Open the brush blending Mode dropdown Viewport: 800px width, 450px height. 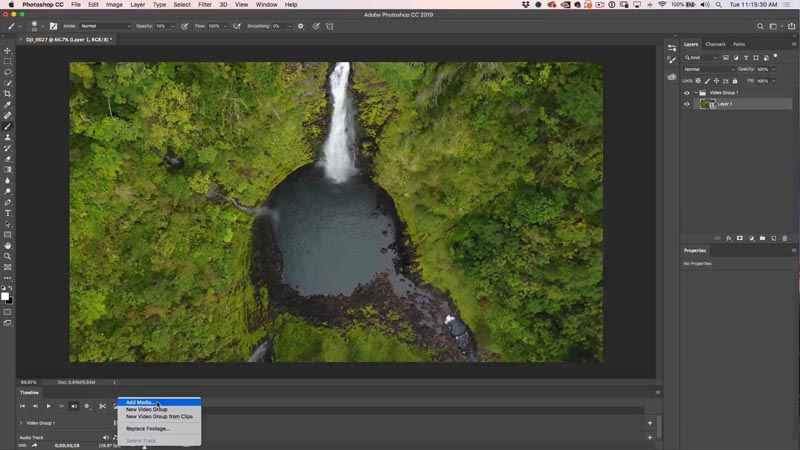tap(106, 26)
